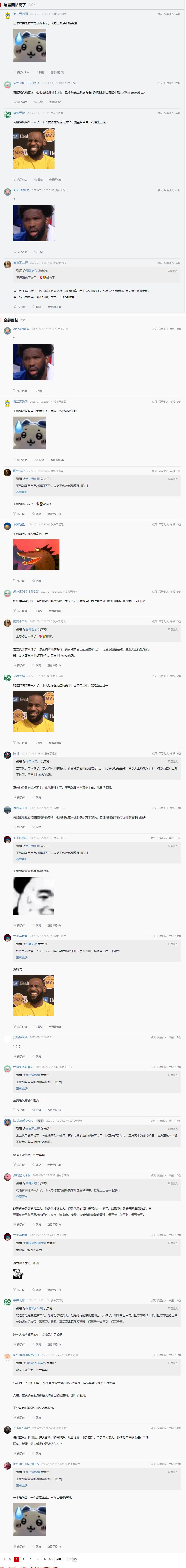Screen dimensions: 186x1568
Task: Go to page 2 in the pagination
Action: click(23, 1559)
